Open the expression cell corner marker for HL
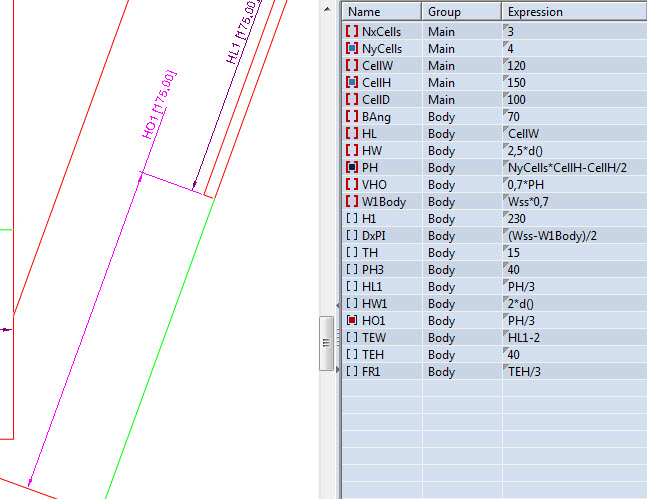 click(x=506, y=129)
